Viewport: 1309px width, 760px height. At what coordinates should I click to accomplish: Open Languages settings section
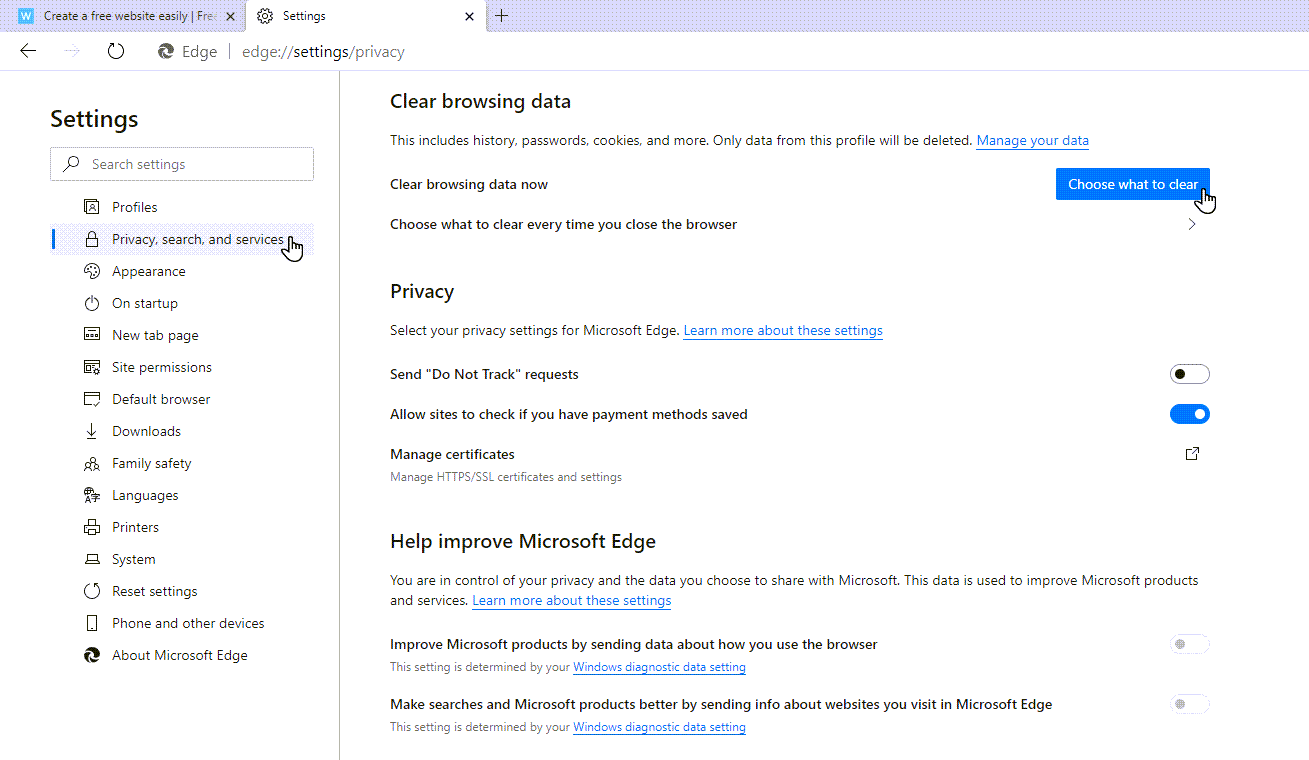(182, 495)
